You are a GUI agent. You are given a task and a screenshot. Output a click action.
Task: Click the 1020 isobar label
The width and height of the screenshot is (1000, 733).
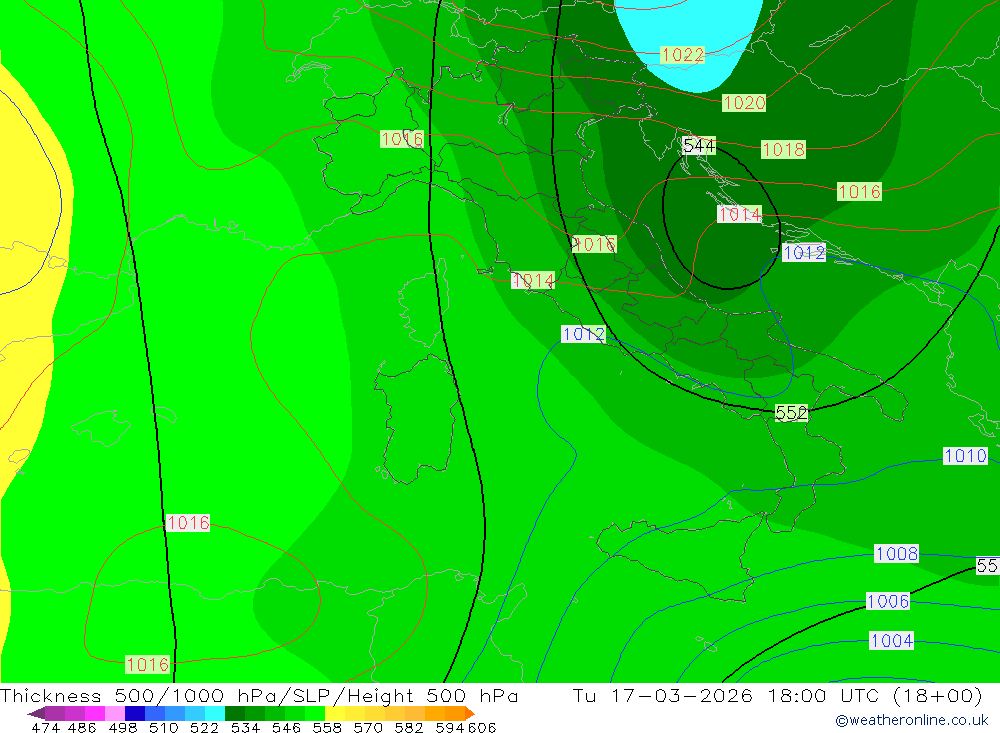click(x=744, y=103)
